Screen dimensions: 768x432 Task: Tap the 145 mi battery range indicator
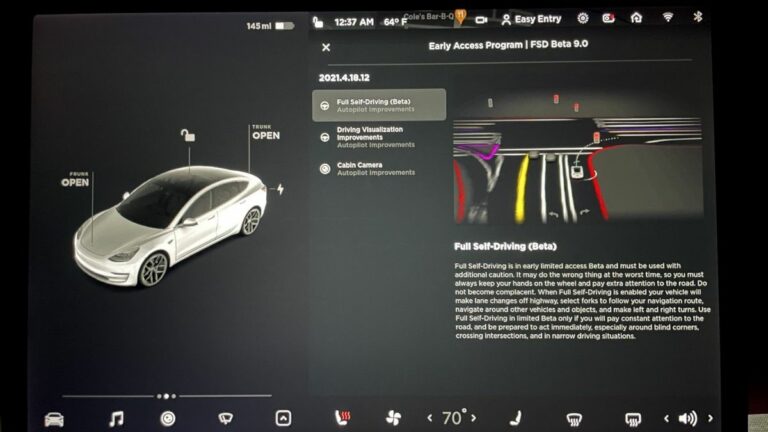(x=270, y=25)
